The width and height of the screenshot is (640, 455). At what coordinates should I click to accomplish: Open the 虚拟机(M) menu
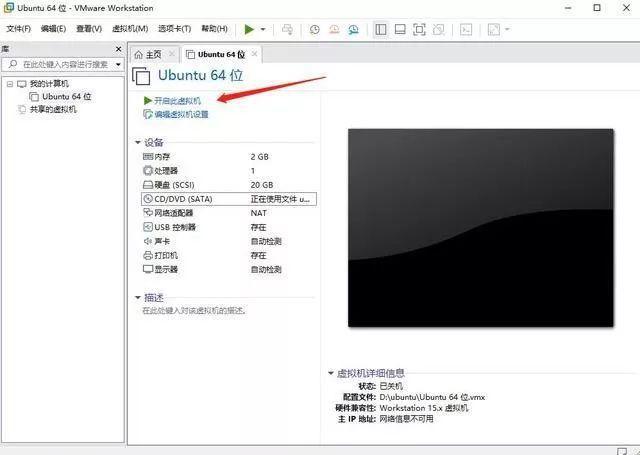130,29
